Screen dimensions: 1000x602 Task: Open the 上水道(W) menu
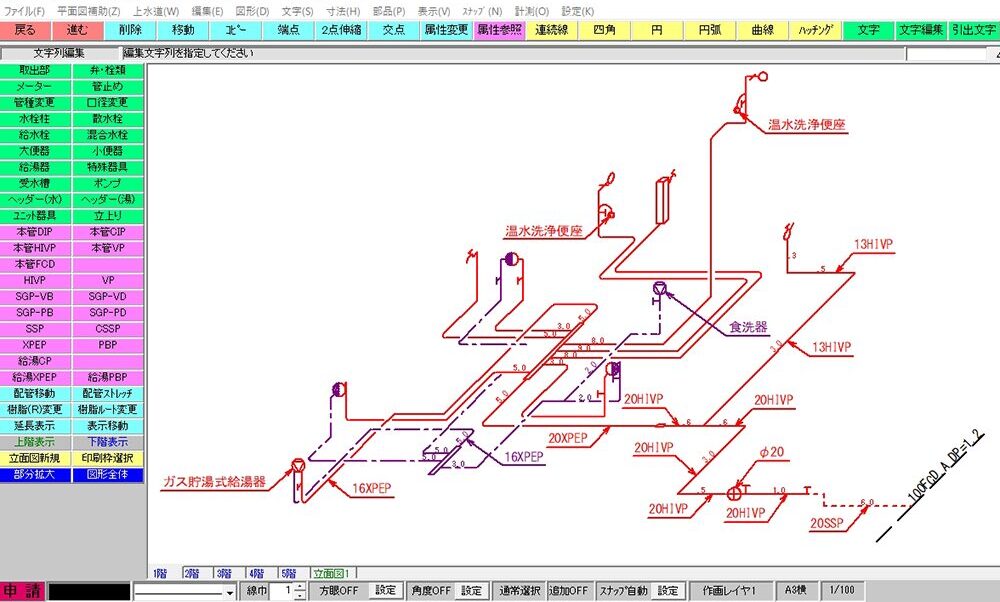pyautogui.click(x=155, y=10)
